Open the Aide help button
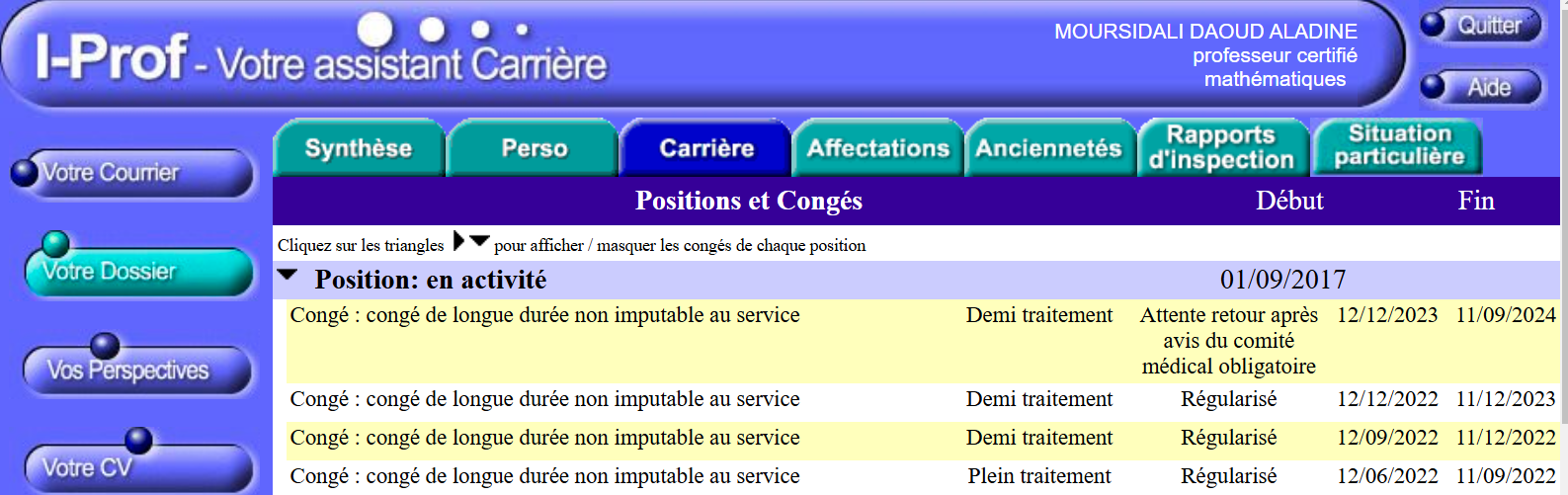 pos(1482,87)
